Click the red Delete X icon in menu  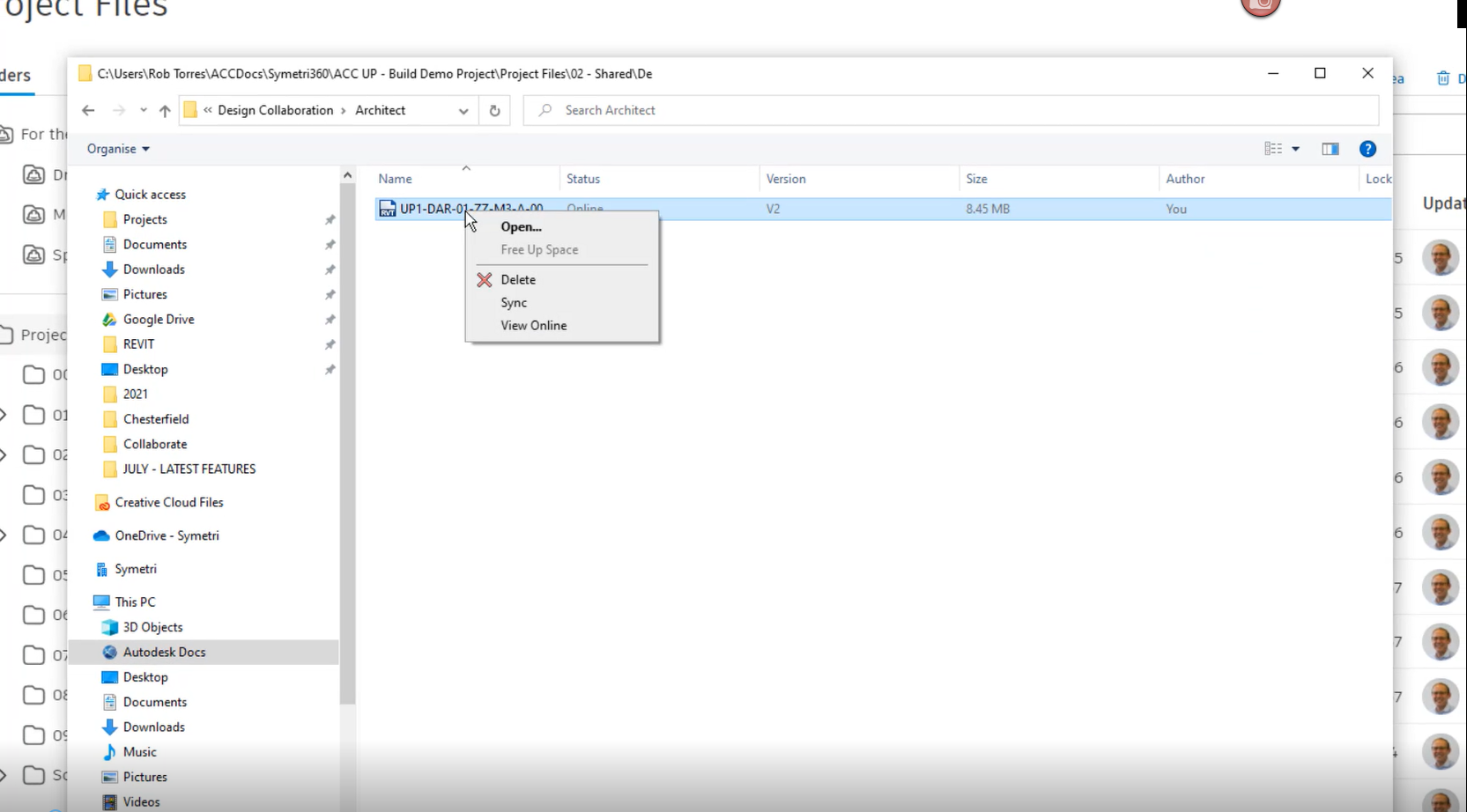click(x=485, y=280)
